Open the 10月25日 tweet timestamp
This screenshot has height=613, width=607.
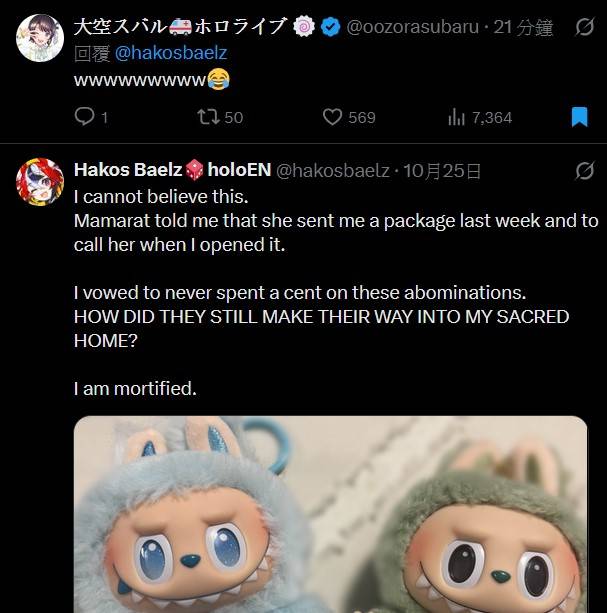click(440, 170)
